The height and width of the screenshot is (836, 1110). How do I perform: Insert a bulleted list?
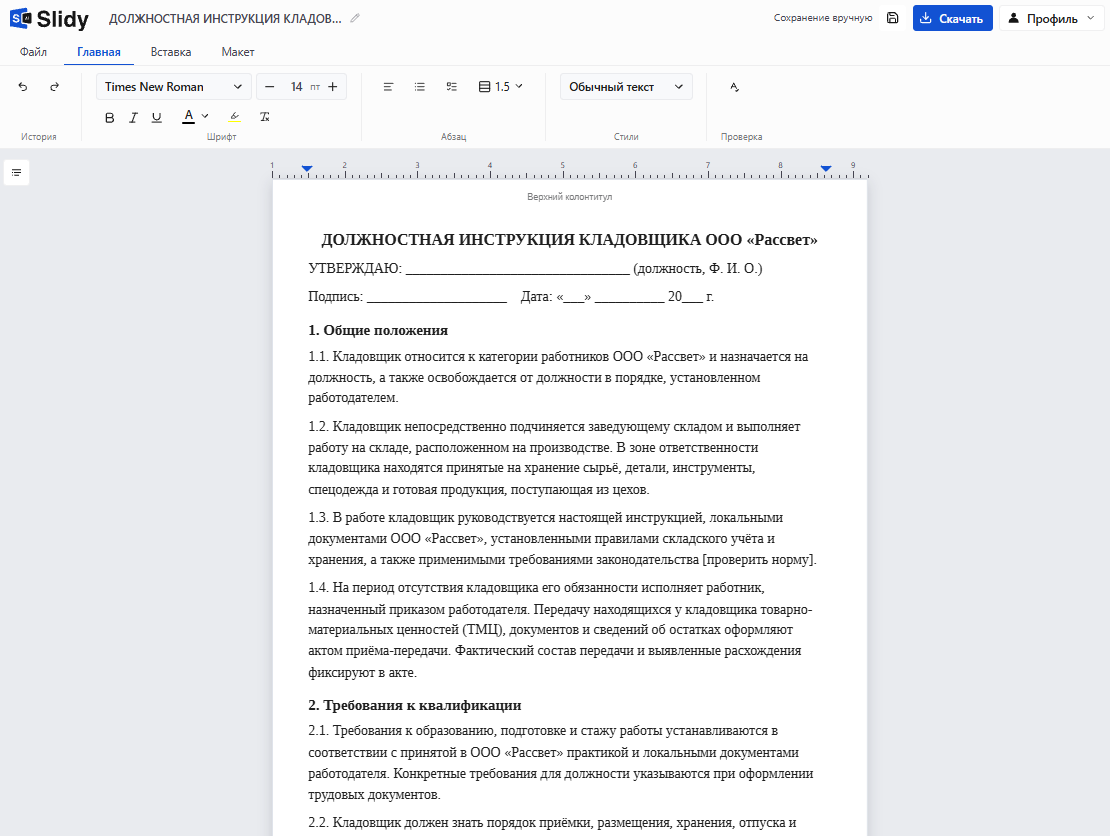point(420,86)
